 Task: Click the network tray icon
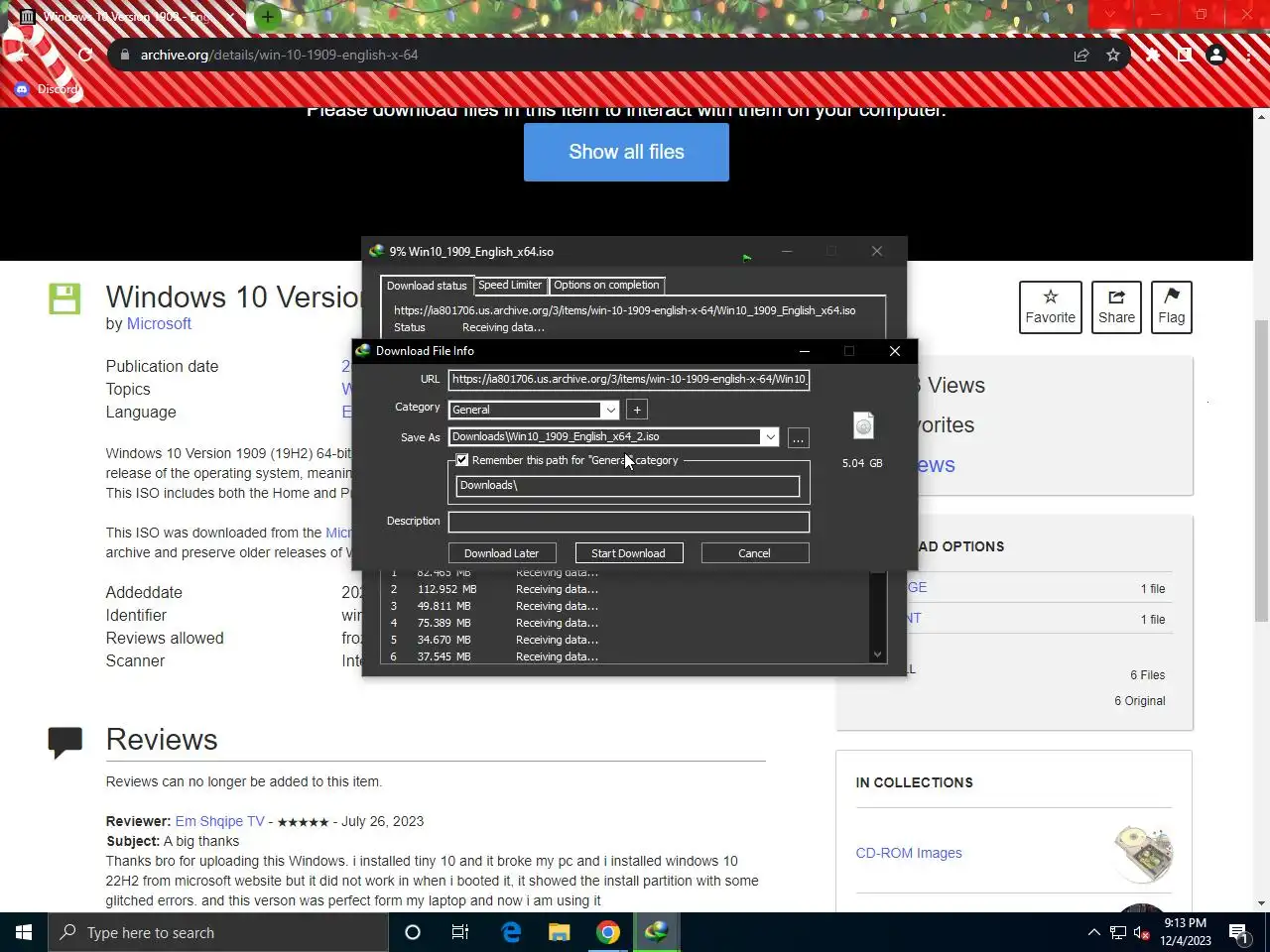coord(1118,932)
